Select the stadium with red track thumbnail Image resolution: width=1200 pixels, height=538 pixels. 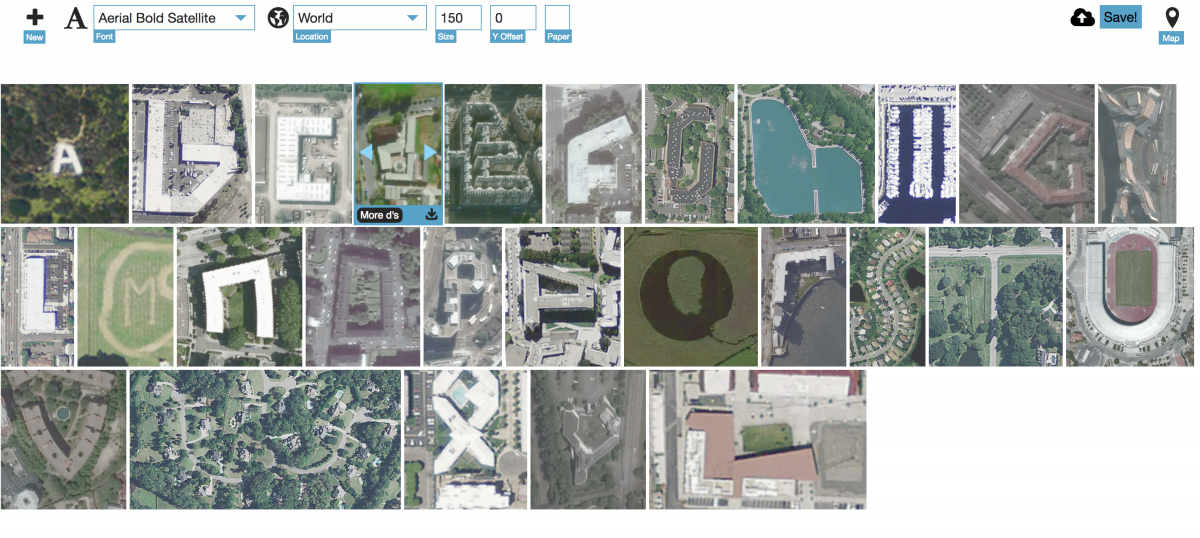pos(1130,296)
